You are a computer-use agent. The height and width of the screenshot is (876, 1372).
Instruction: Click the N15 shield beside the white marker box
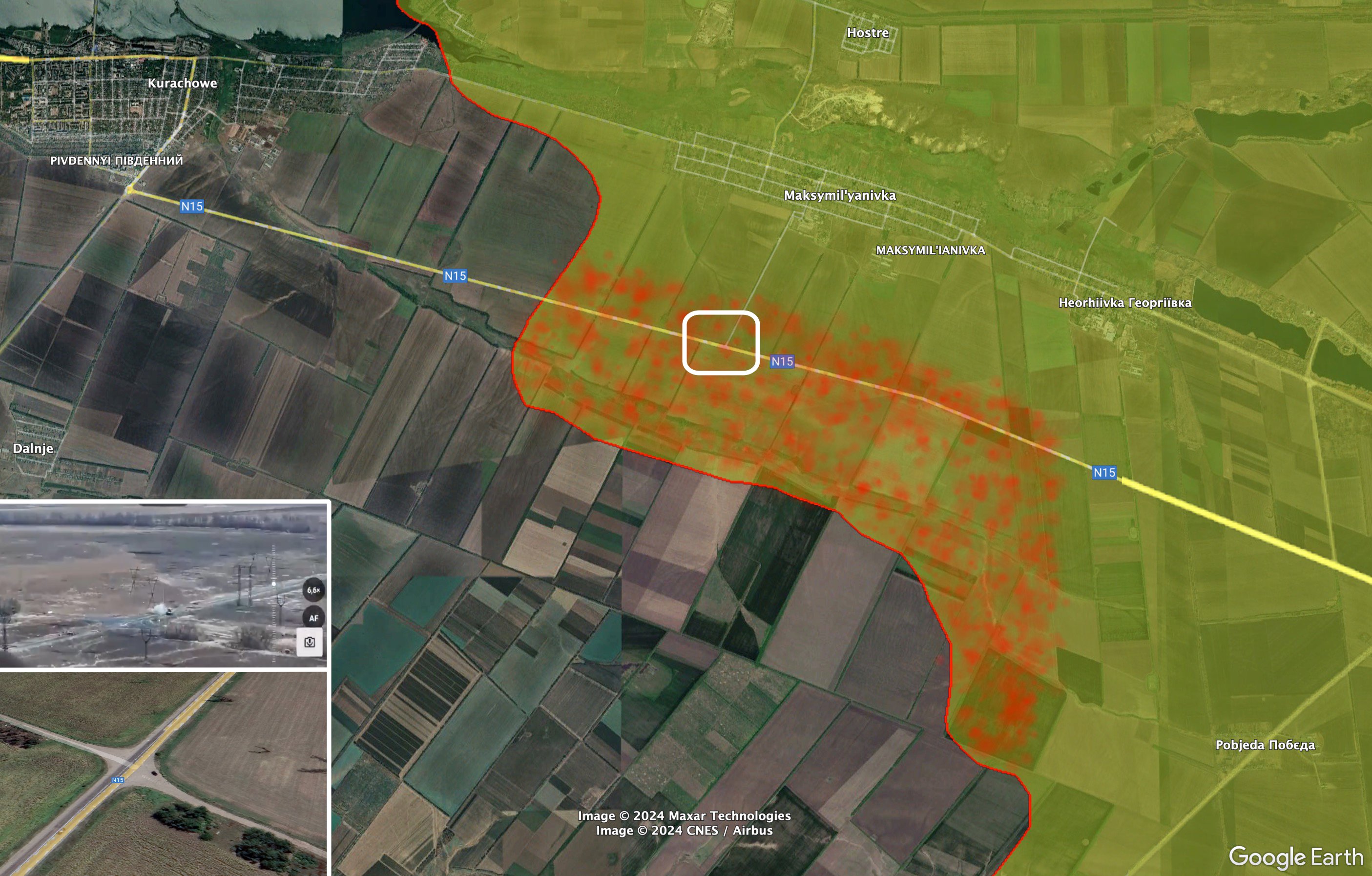(782, 361)
